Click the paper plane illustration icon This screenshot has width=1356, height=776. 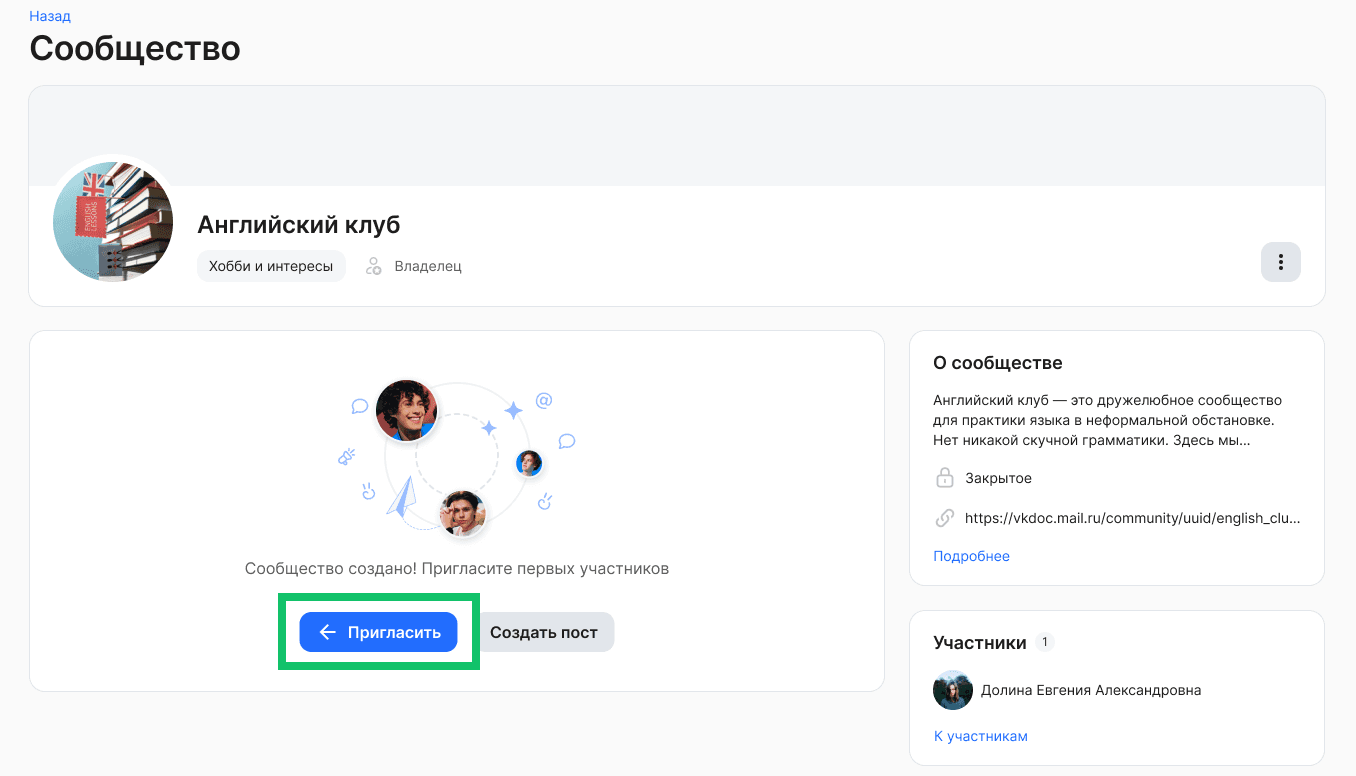click(x=401, y=497)
